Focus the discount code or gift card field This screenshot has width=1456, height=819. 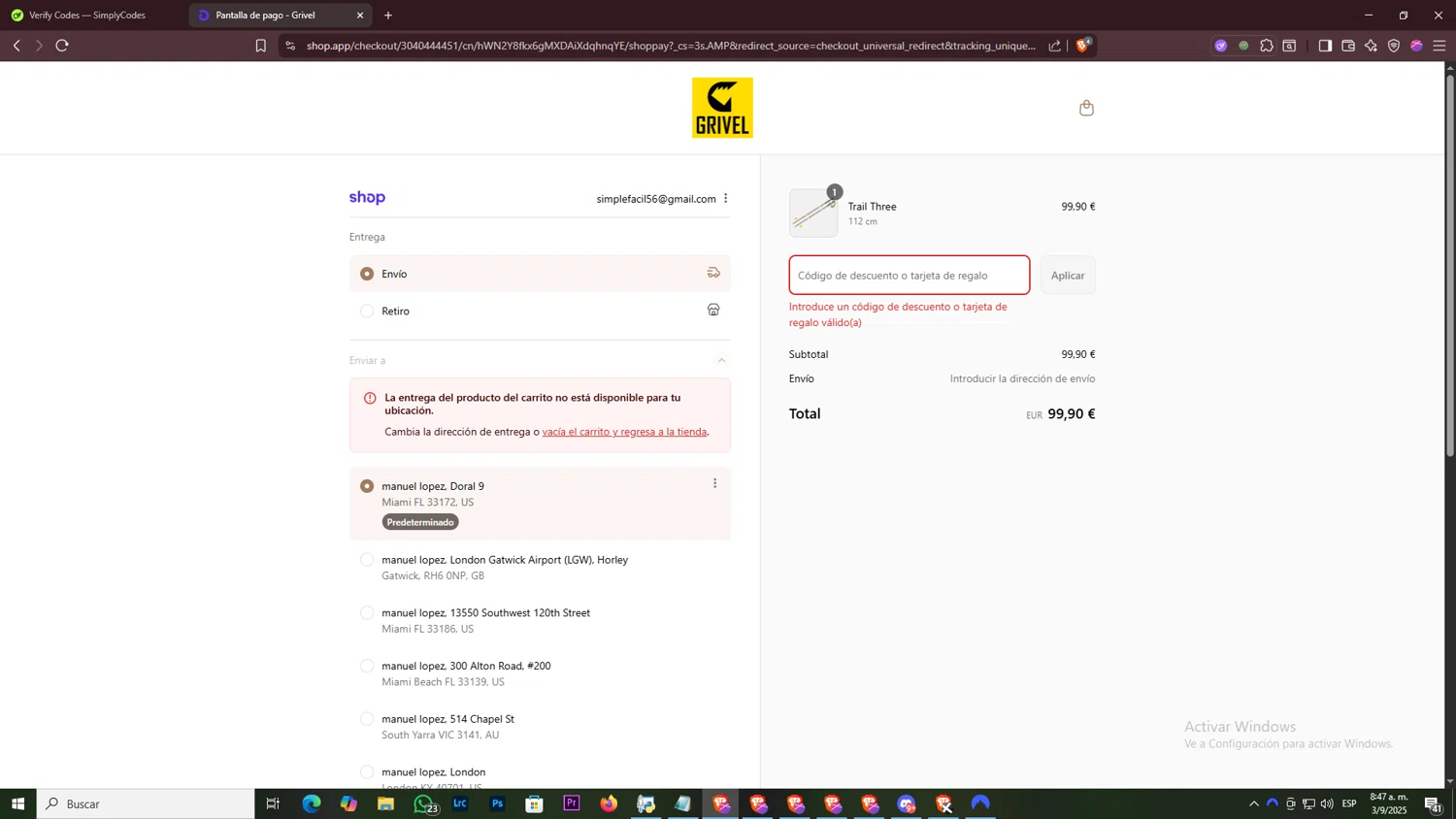pyautogui.click(x=910, y=276)
